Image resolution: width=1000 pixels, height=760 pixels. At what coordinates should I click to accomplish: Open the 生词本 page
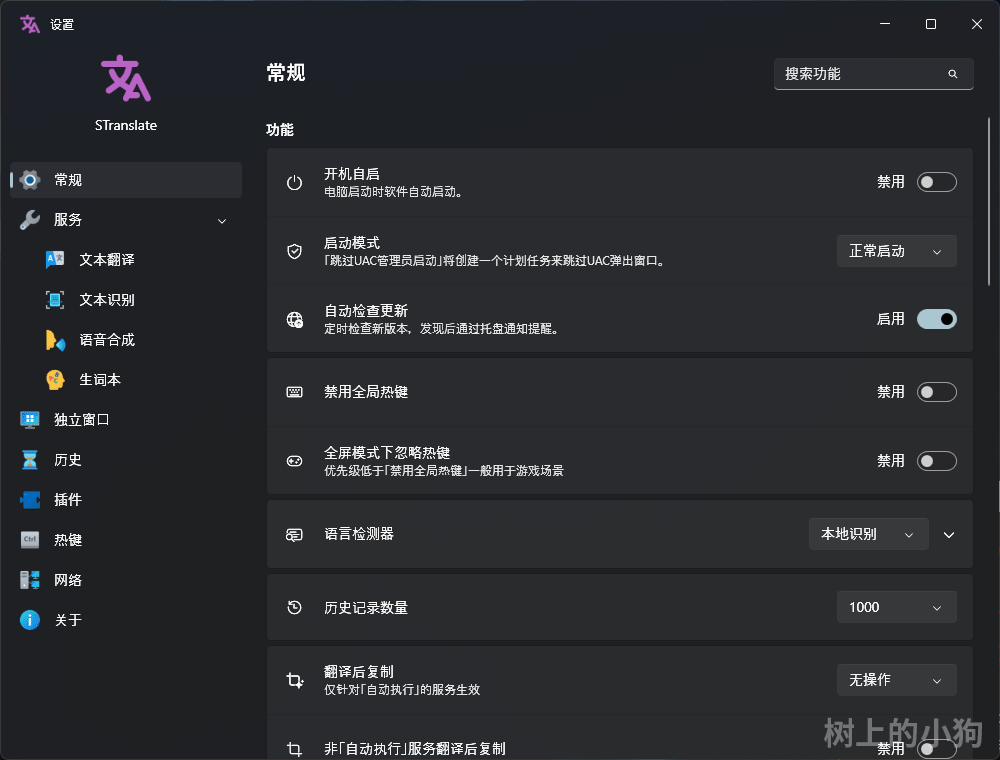[103, 379]
